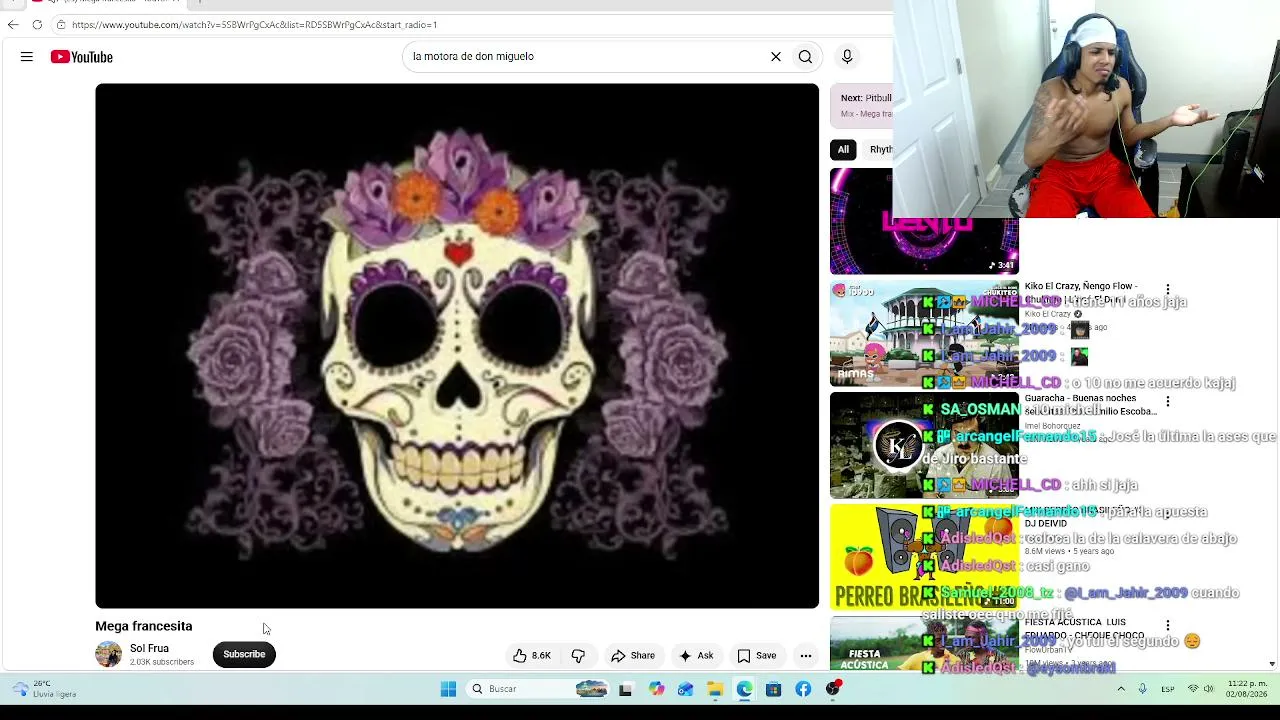The height and width of the screenshot is (720, 1280).
Task: Reload the page in the browser
Action: point(37,25)
